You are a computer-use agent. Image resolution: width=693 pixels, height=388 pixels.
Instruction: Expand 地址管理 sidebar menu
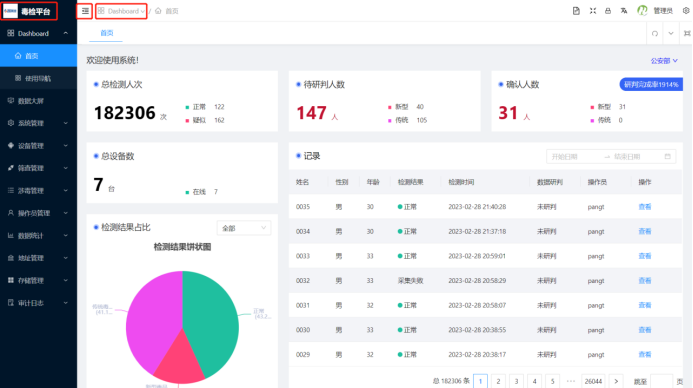coord(38,258)
